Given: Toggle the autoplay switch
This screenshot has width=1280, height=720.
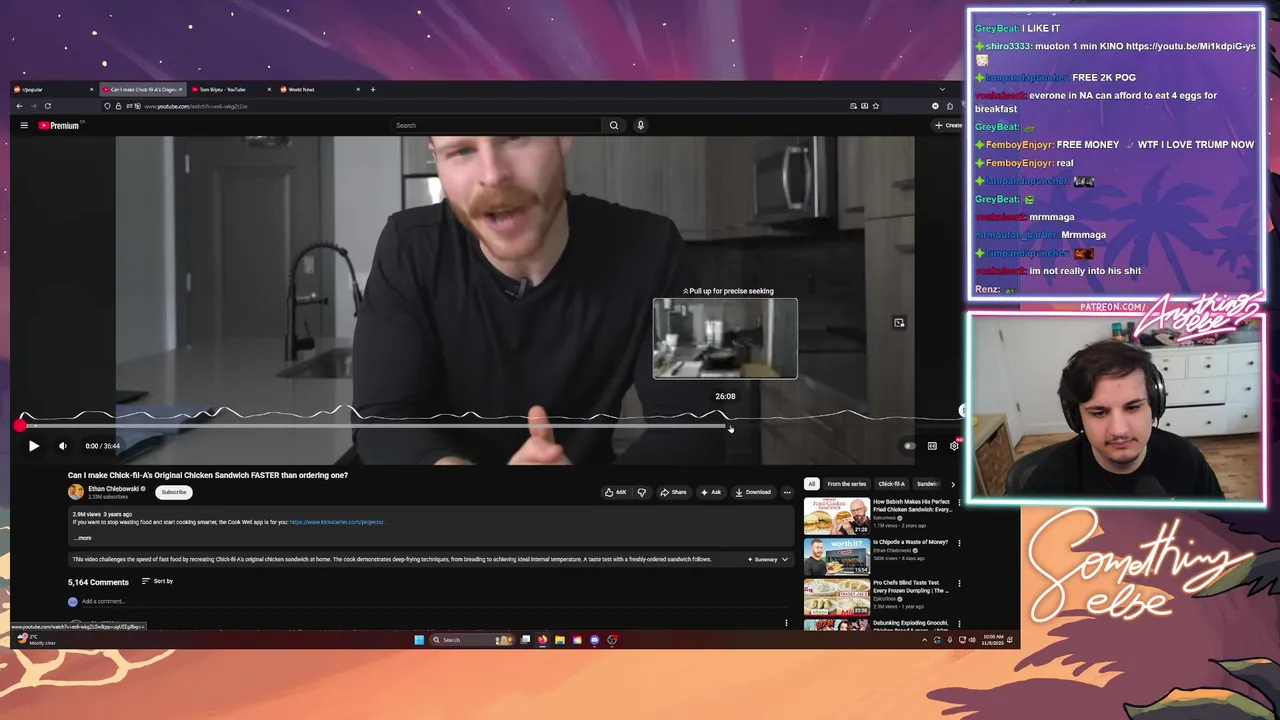Looking at the screenshot, I should coord(909,446).
